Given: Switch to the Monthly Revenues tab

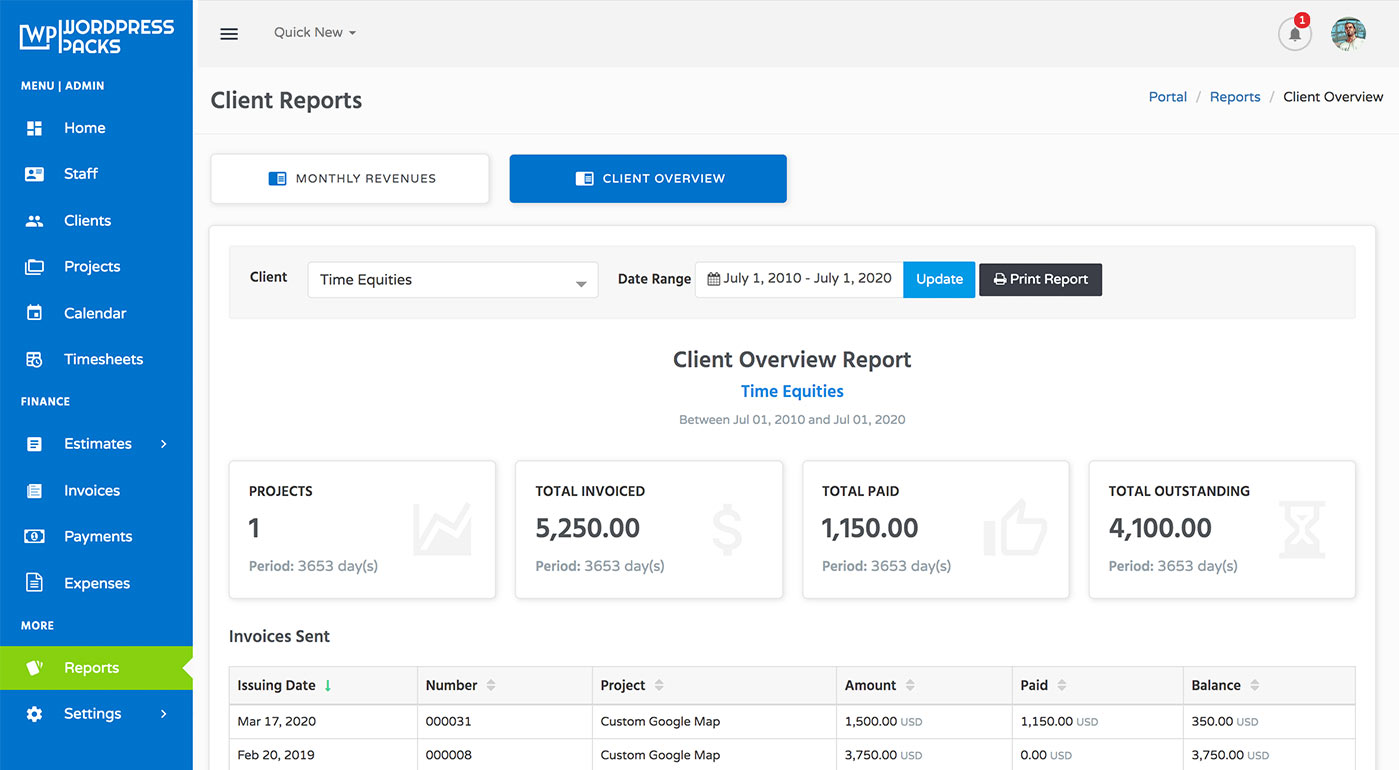Looking at the screenshot, I should (x=349, y=178).
